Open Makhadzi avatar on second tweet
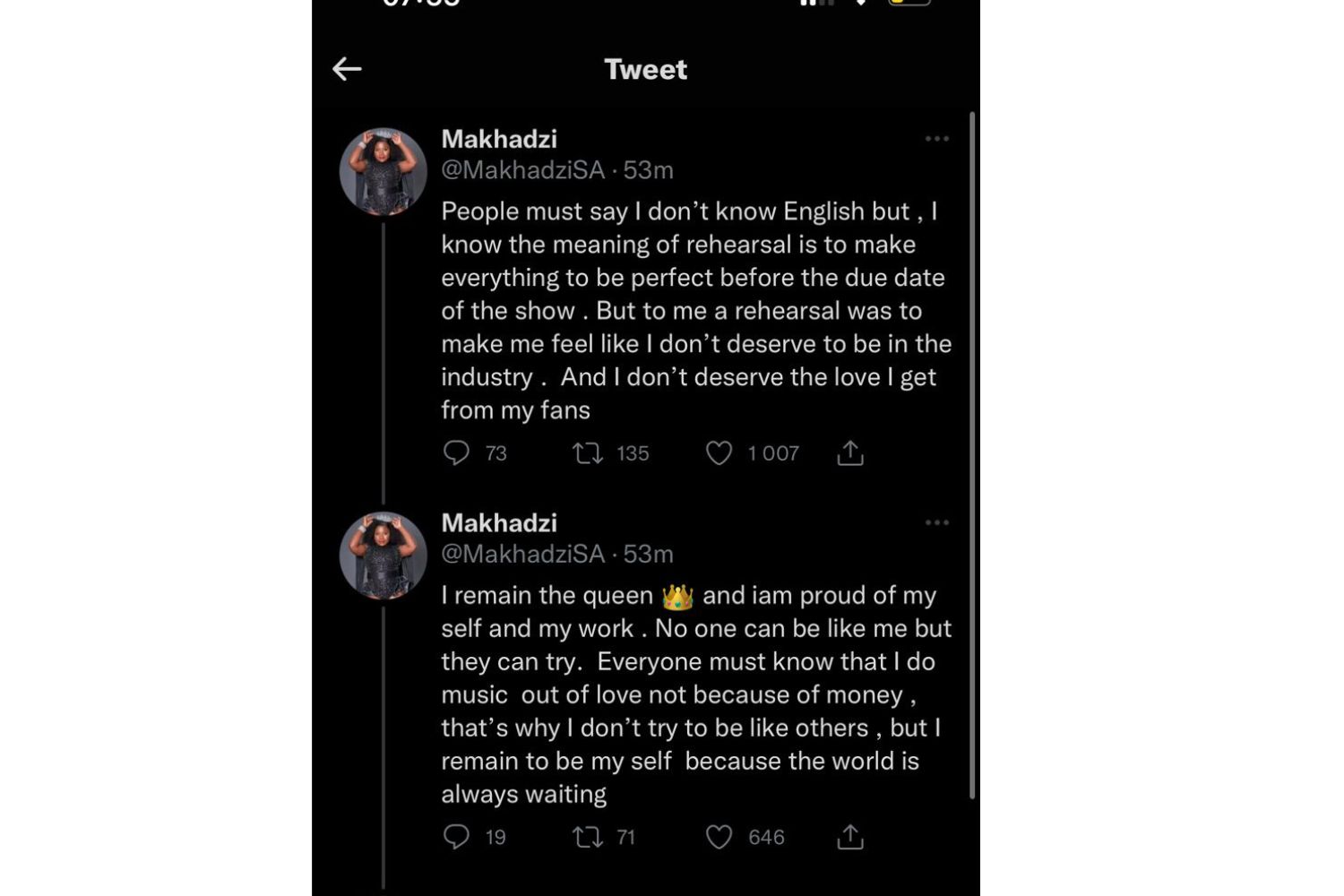 [x=383, y=555]
